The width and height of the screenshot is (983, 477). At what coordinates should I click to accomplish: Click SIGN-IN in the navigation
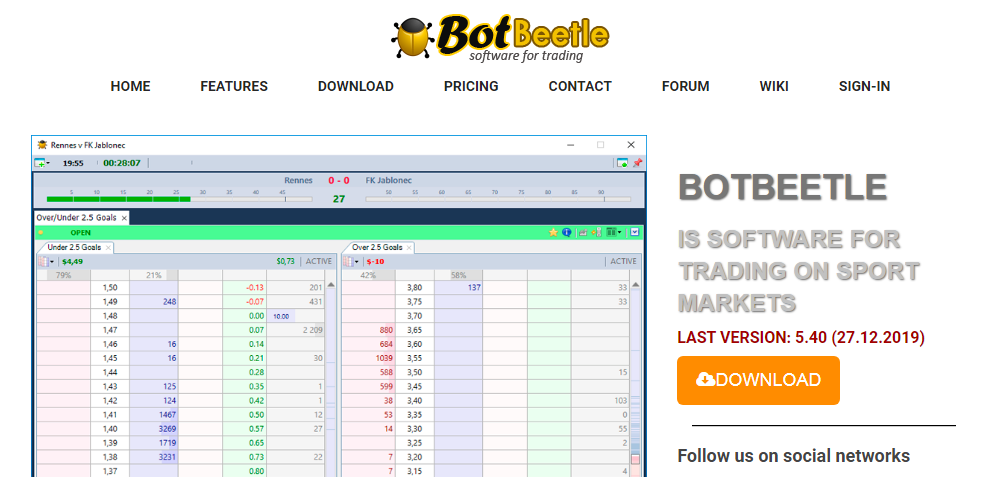pos(865,86)
